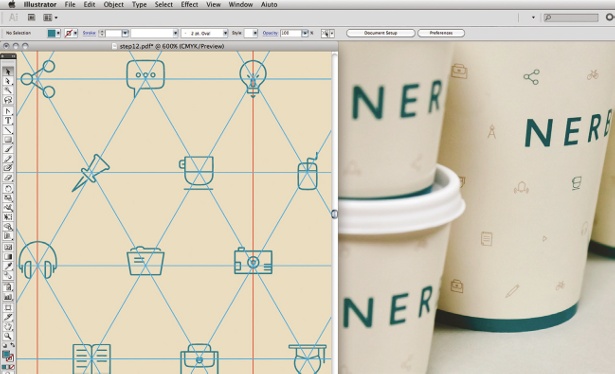Click the control bar fill color swatch

point(51,33)
